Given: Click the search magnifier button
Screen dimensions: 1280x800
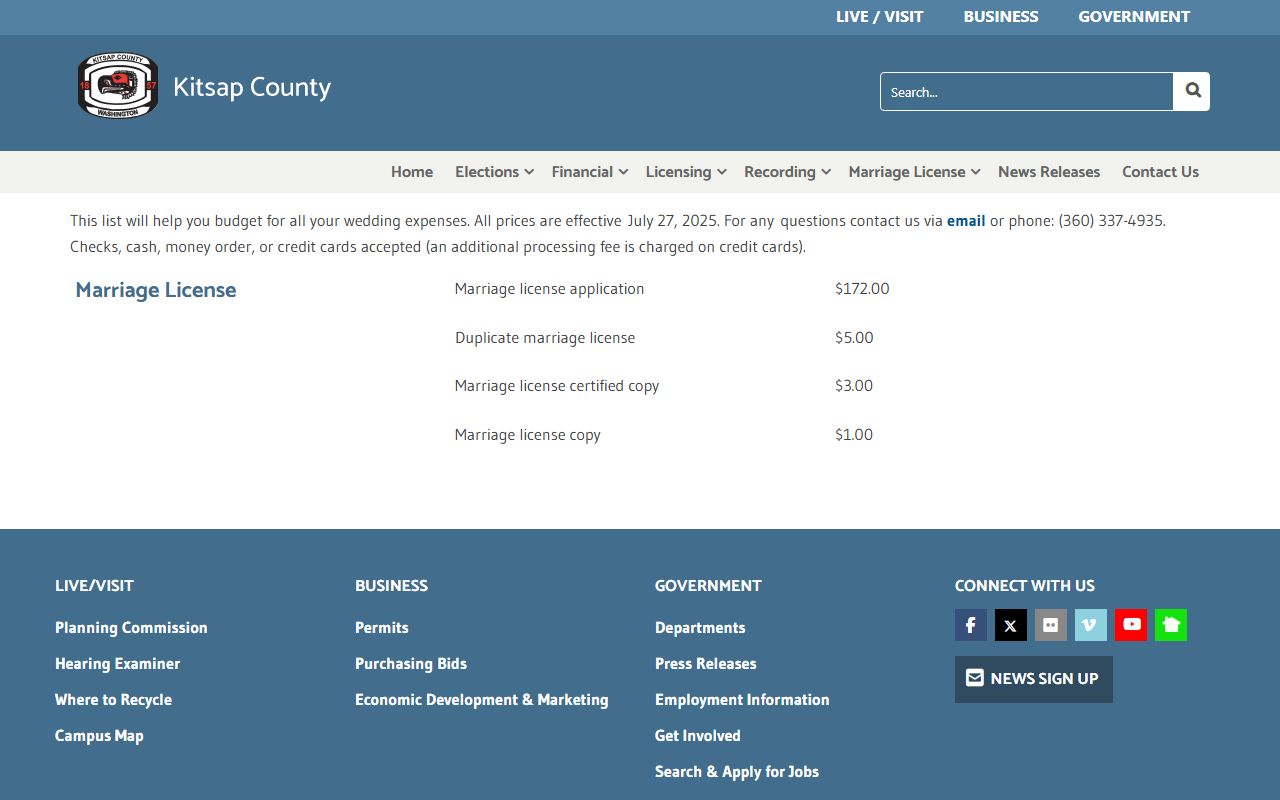Looking at the screenshot, I should [1192, 91].
